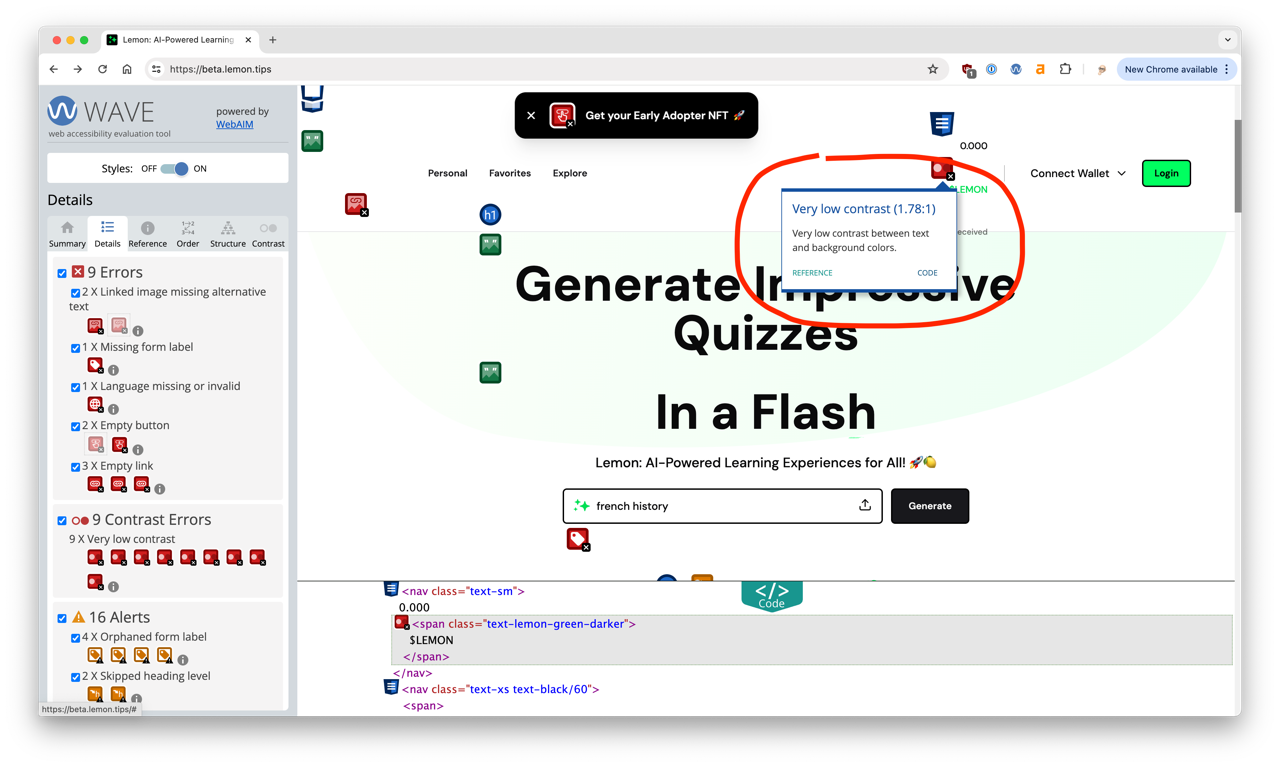Click REFERENCE in the contrast tooltip
Viewport: 1280px width, 767px height.
(812, 273)
